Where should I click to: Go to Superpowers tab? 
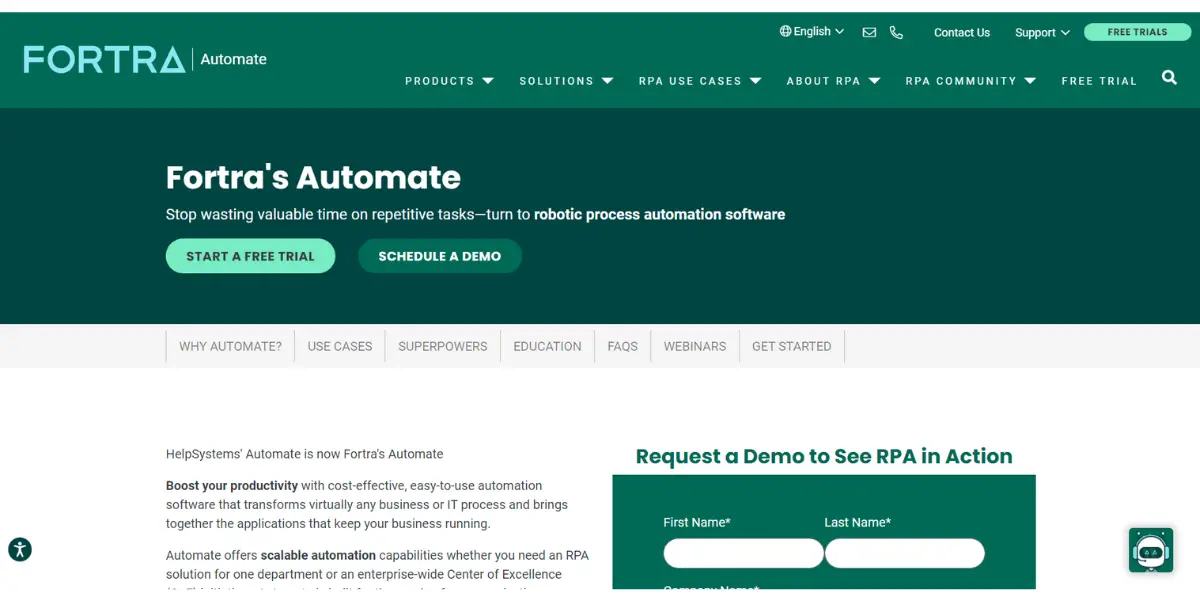443,346
